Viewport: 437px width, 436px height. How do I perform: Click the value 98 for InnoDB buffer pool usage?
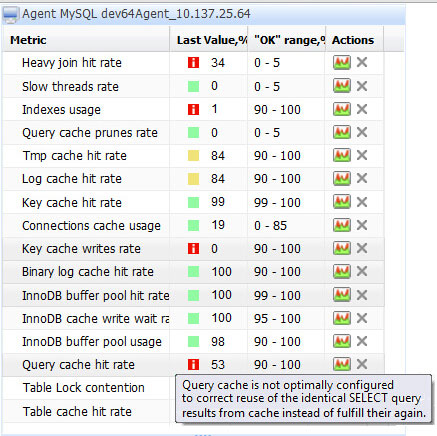[x=218, y=342]
